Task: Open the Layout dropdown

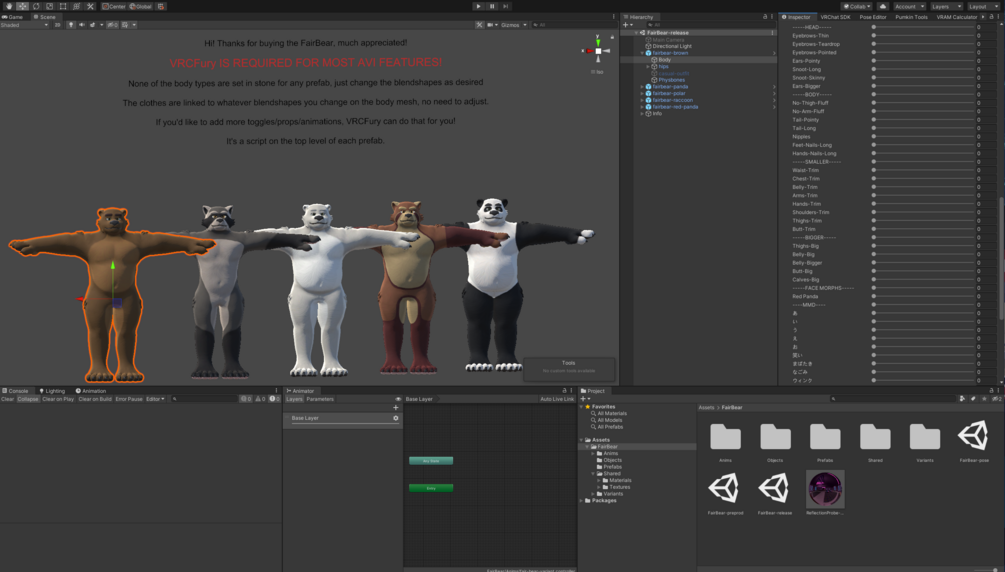Action: [x=983, y=6]
